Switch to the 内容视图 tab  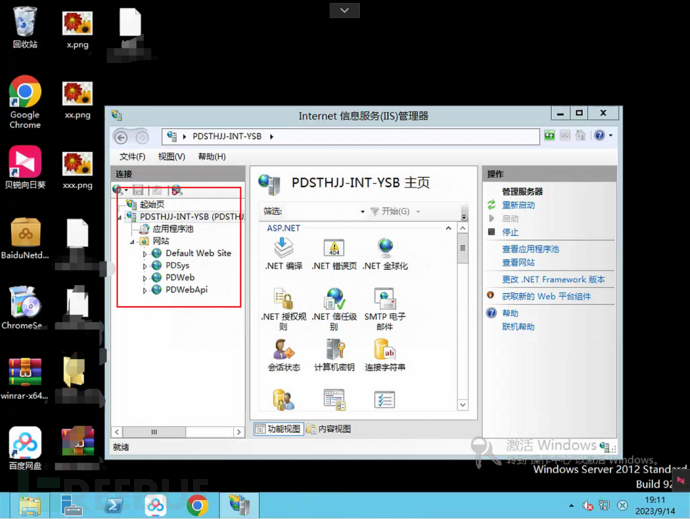pyautogui.click(x=329, y=429)
